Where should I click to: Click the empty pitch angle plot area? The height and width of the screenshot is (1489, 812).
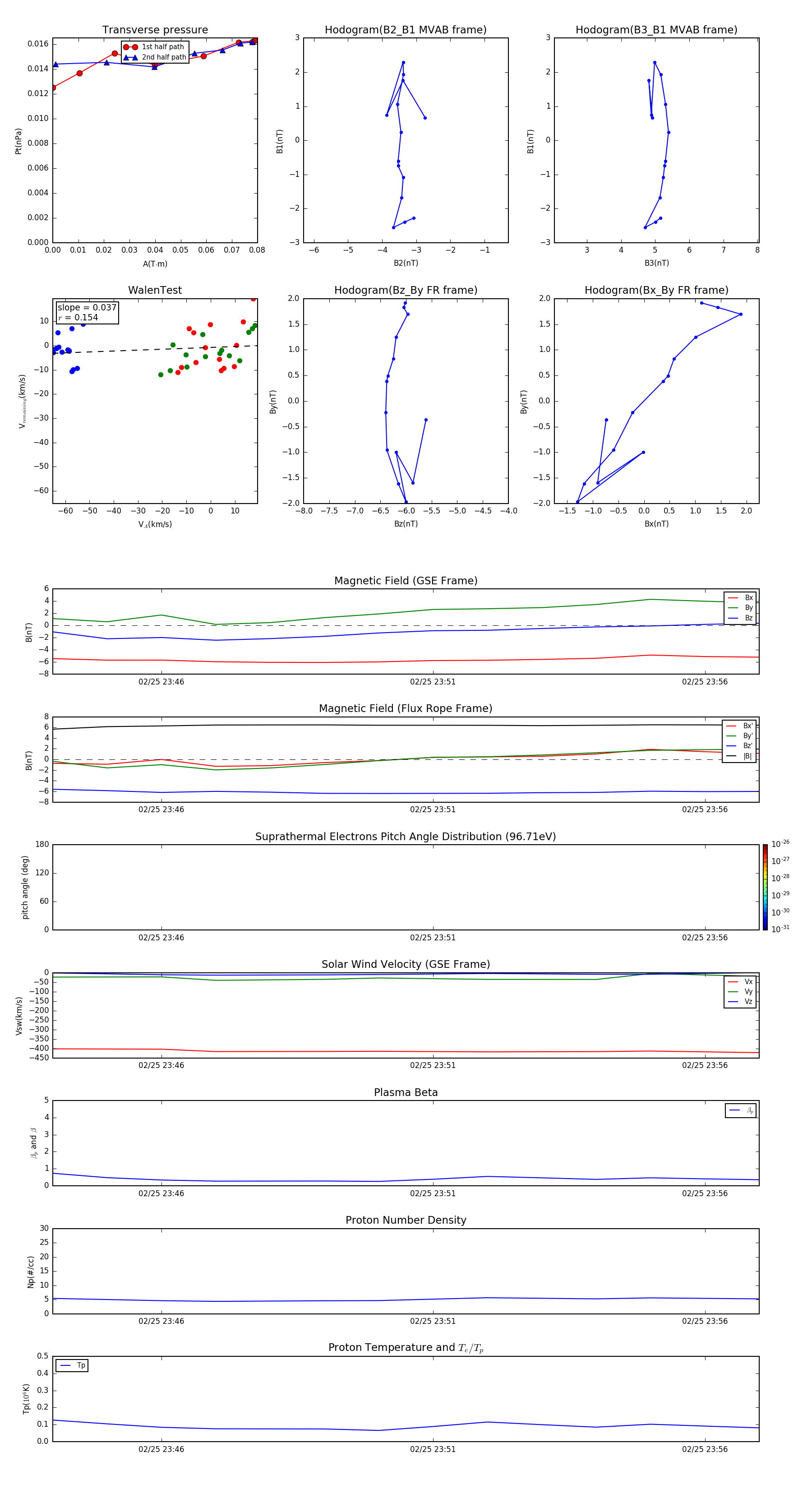click(405, 887)
